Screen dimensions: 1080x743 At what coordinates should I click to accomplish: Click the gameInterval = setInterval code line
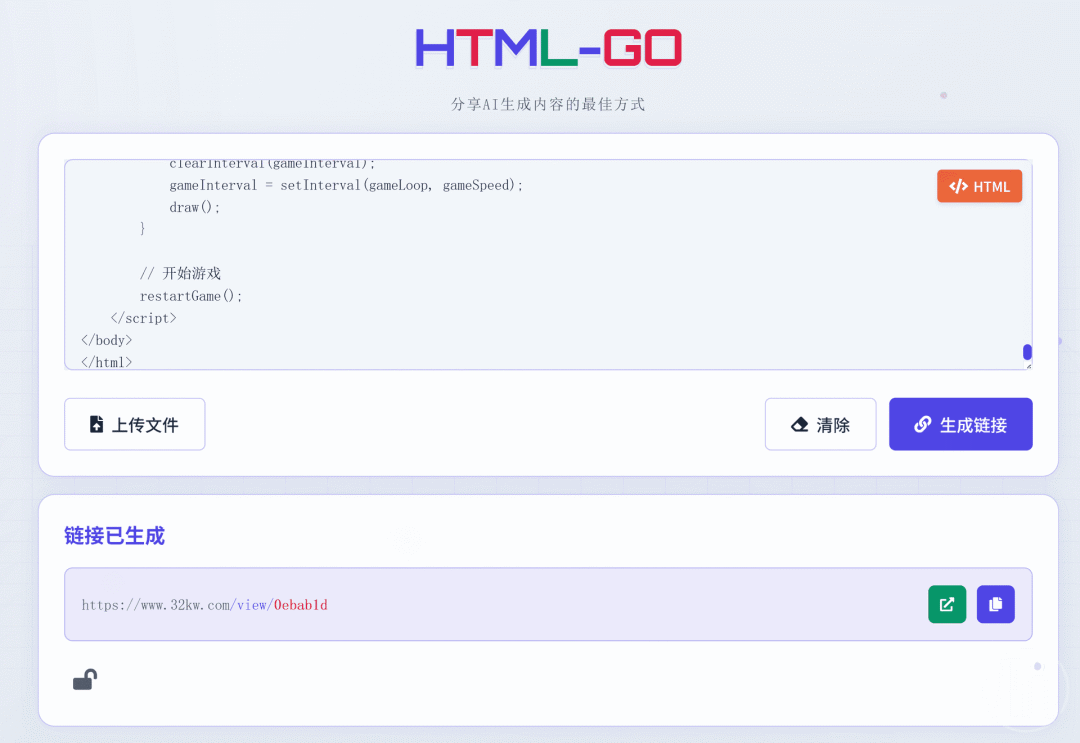click(346, 185)
